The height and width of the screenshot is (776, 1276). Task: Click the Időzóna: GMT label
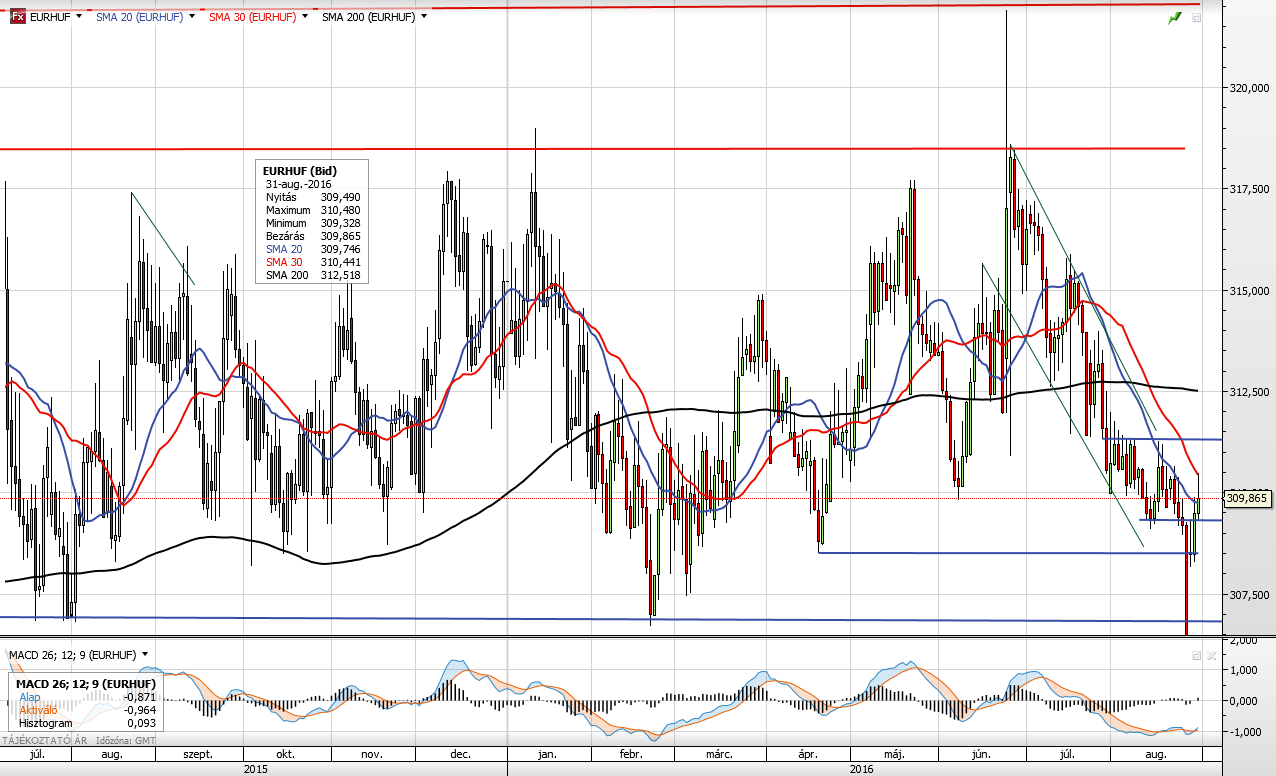127,741
